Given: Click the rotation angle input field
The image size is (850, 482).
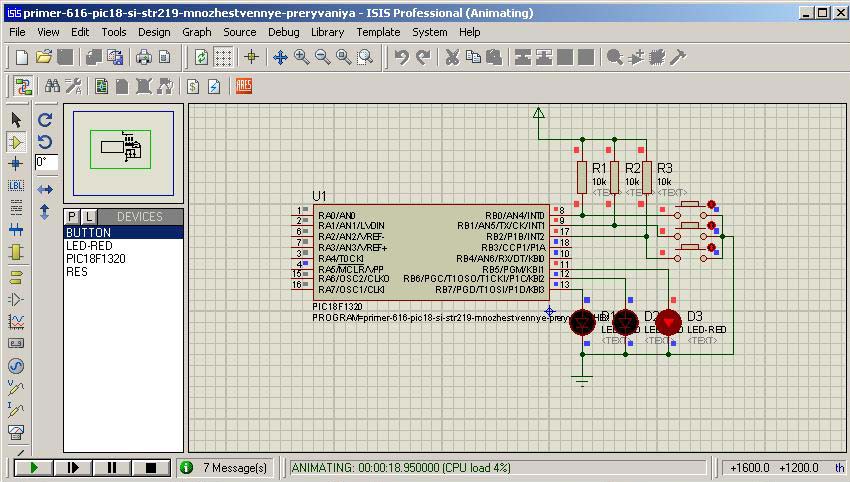Looking at the screenshot, I should [x=47, y=161].
